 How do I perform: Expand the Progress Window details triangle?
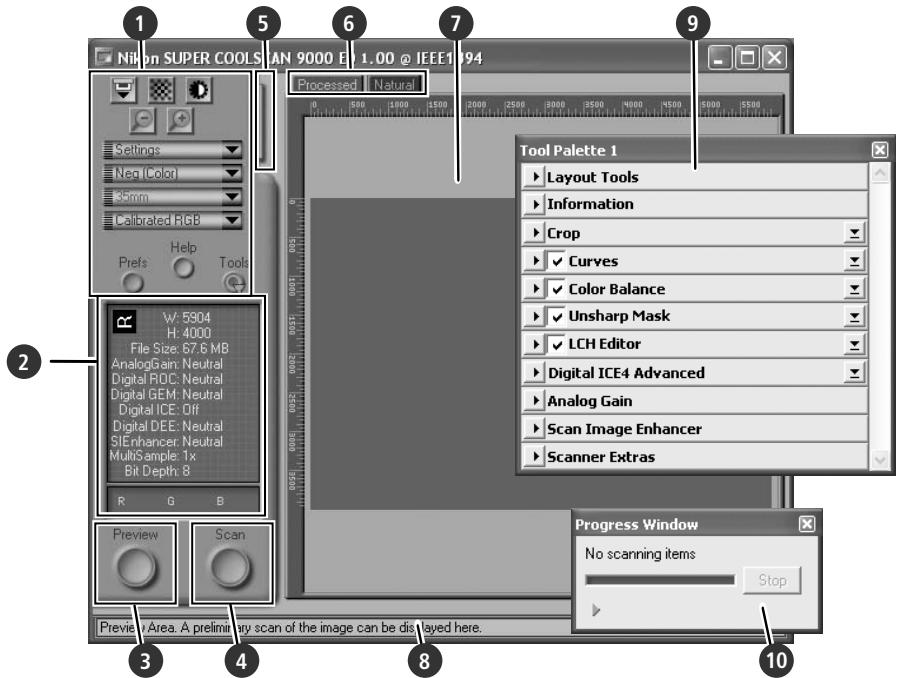[x=596, y=610]
